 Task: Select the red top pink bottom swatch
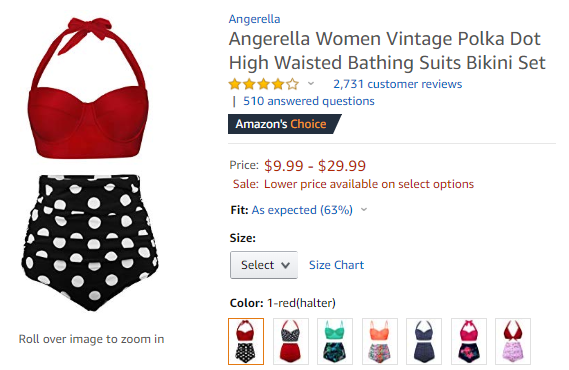[513, 341]
